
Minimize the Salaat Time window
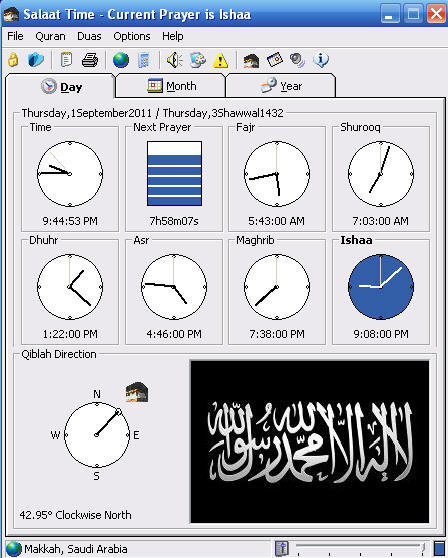390,14
